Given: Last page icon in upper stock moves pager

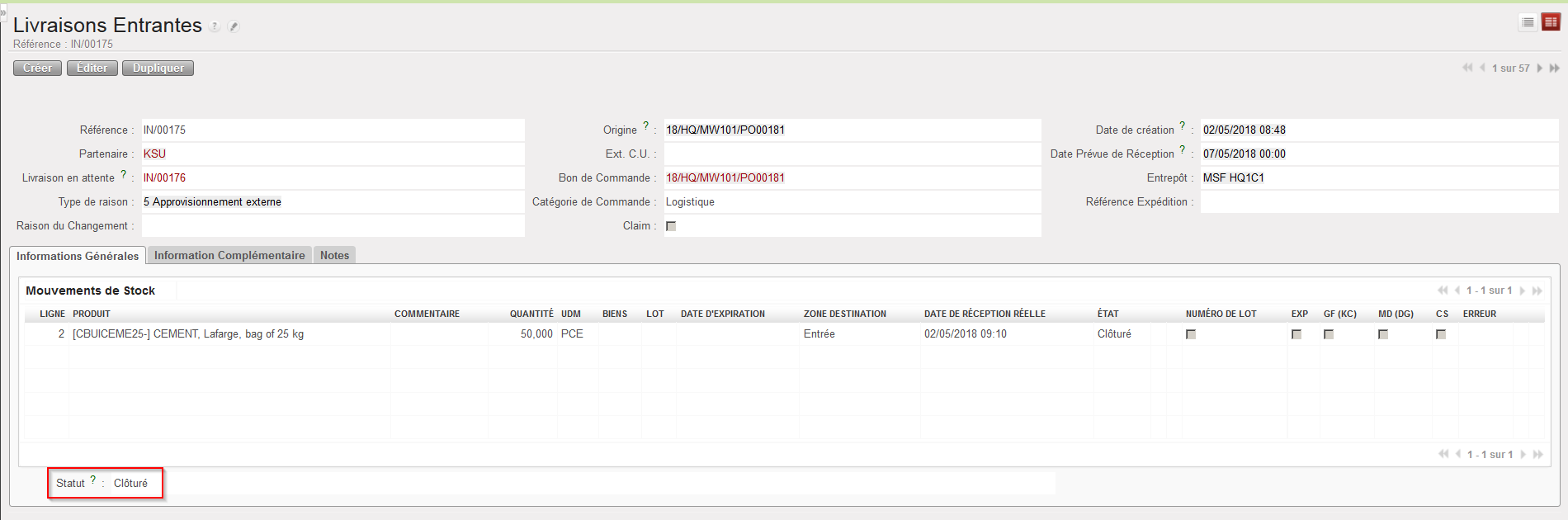Looking at the screenshot, I should coord(1537,291).
